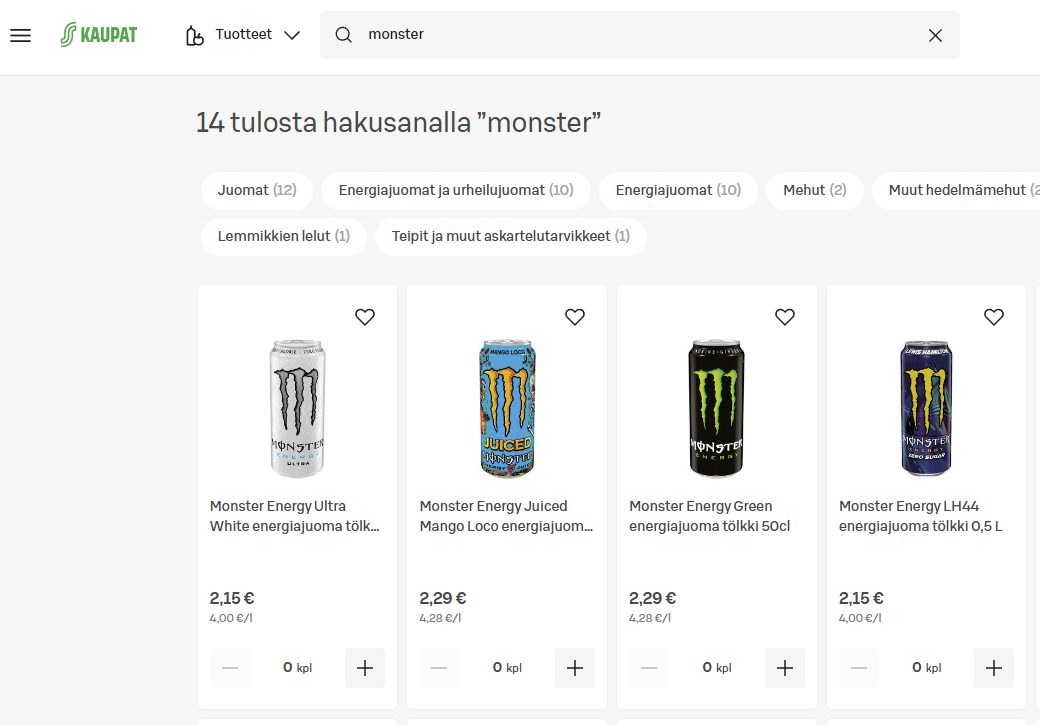Increase quantity of Monster Juiced Mango Loco
Image resolution: width=1040 pixels, height=725 pixels.
click(x=575, y=668)
